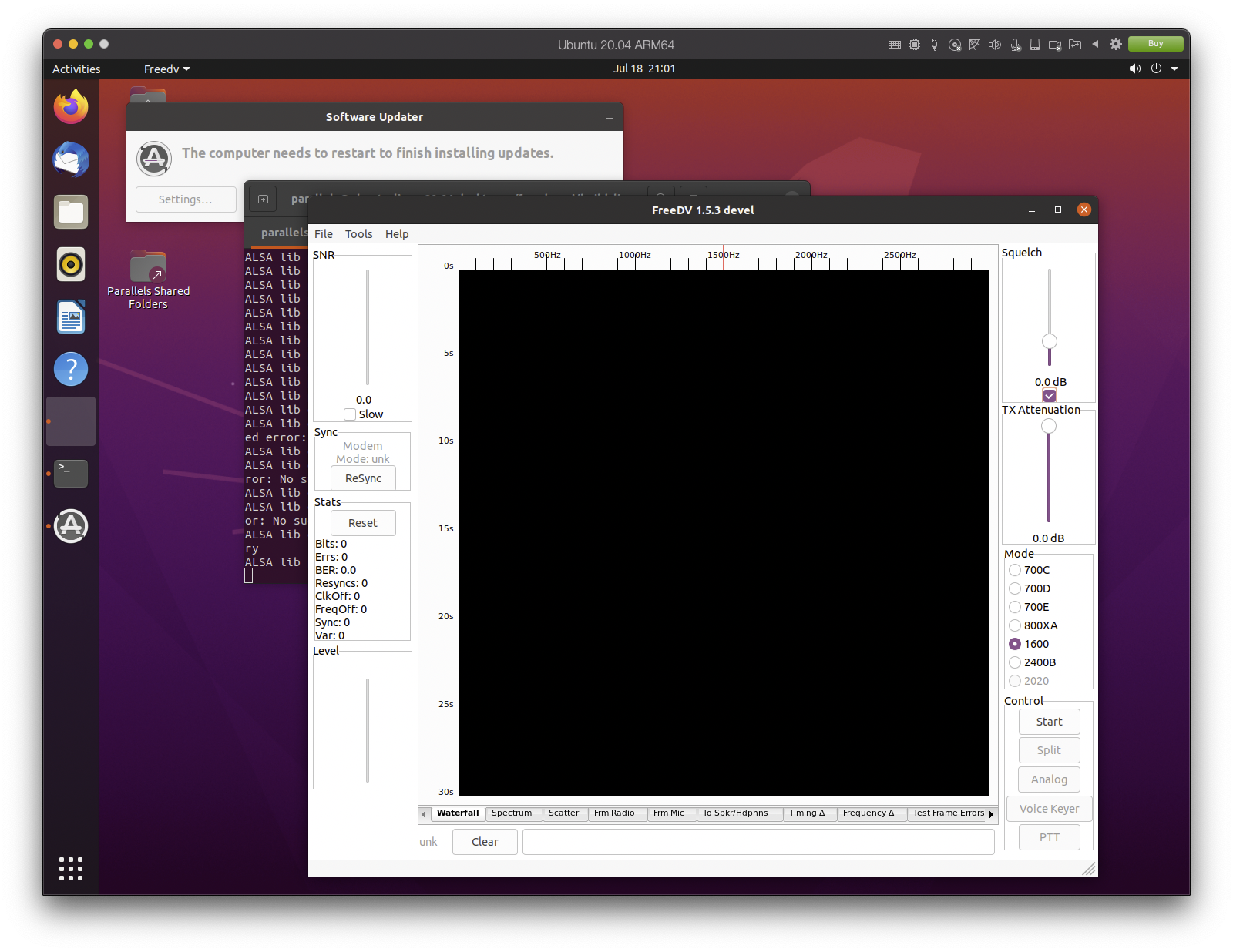The width and height of the screenshot is (1233, 952).
Task: Open Rhythmbox music player from the dock
Action: click(70, 265)
